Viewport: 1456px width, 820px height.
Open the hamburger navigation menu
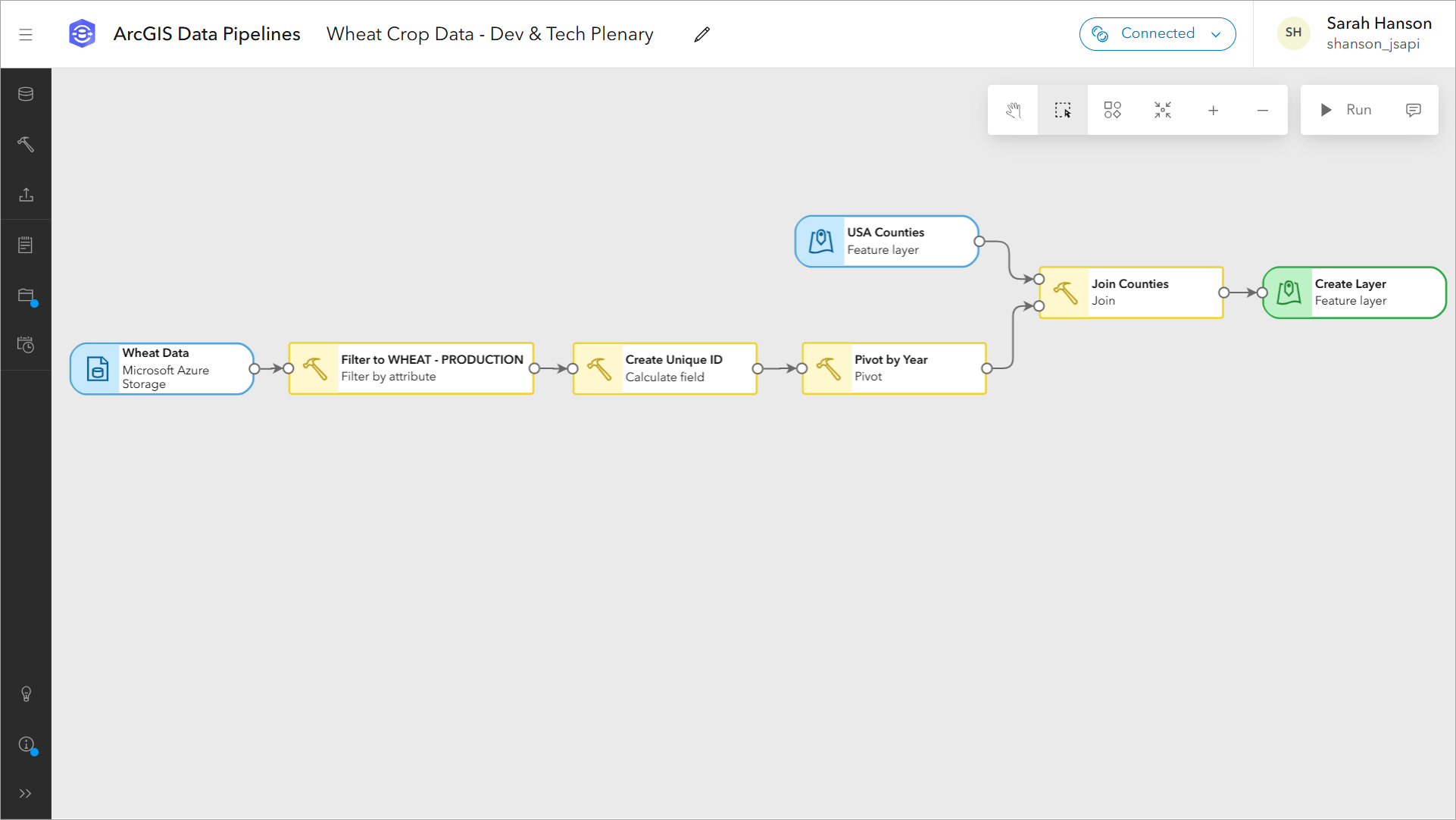26,34
